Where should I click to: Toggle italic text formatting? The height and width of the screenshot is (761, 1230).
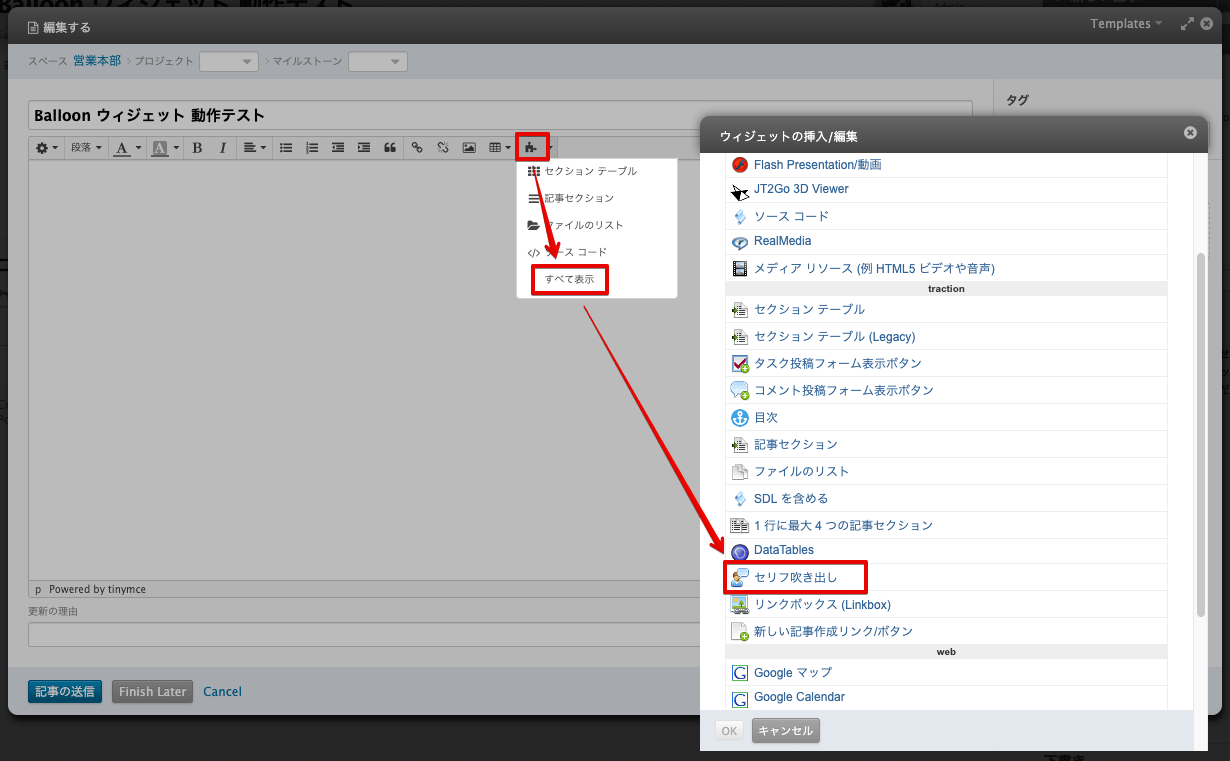tap(222, 148)
